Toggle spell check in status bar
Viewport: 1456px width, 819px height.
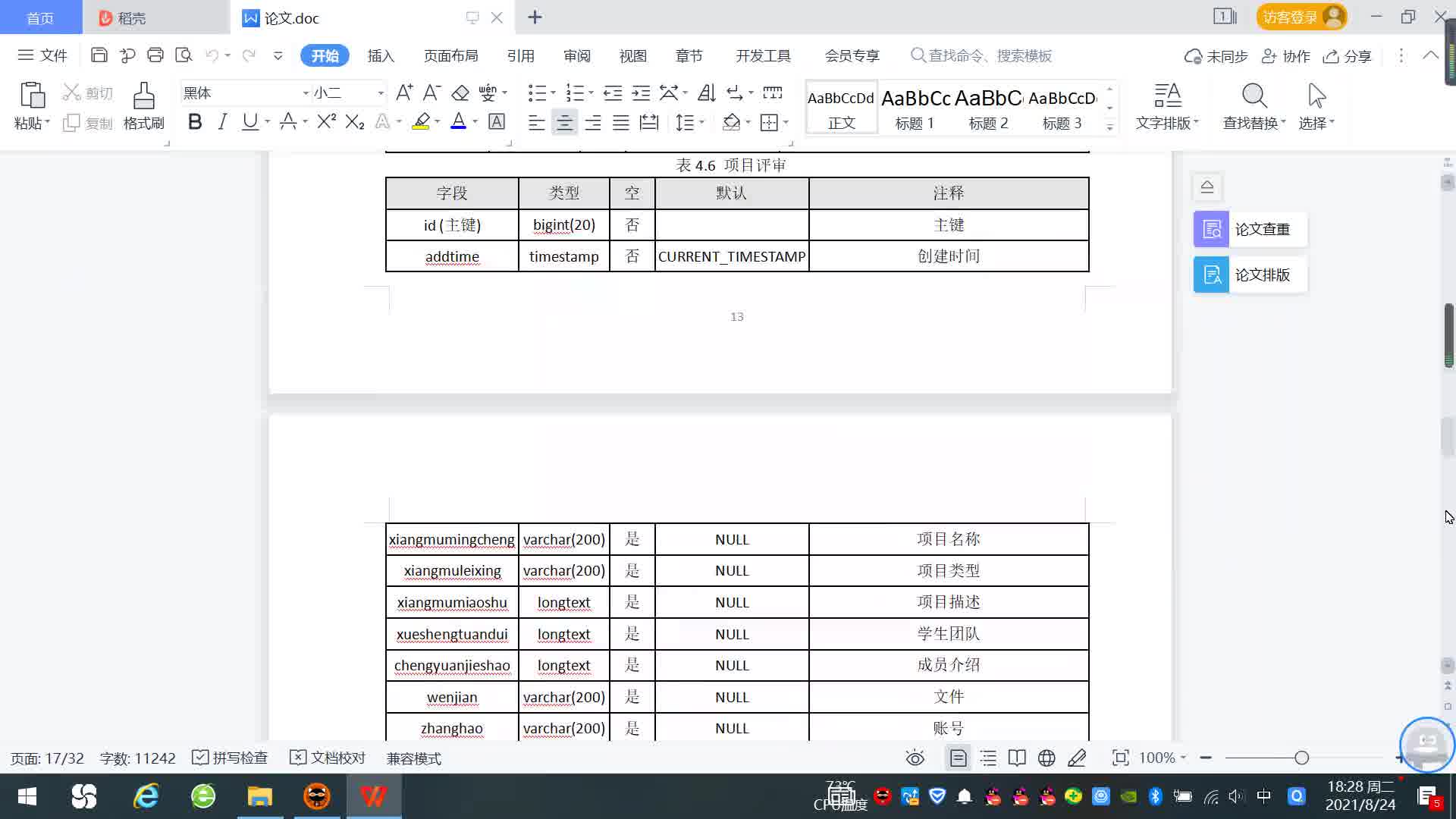tap(231, 758)
